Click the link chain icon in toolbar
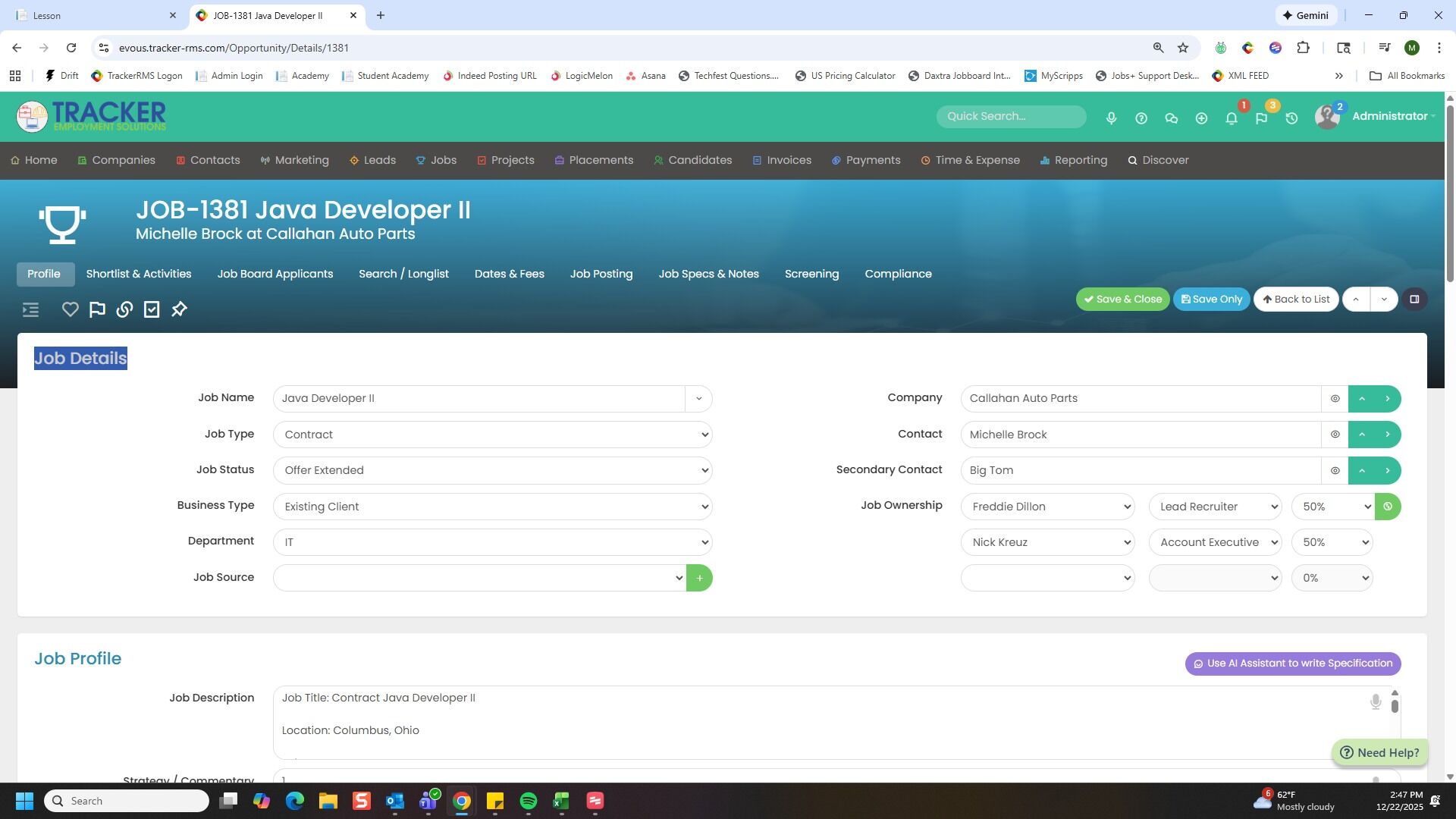Viewport: 1456px width, 819px height. [x=124, y=309]
